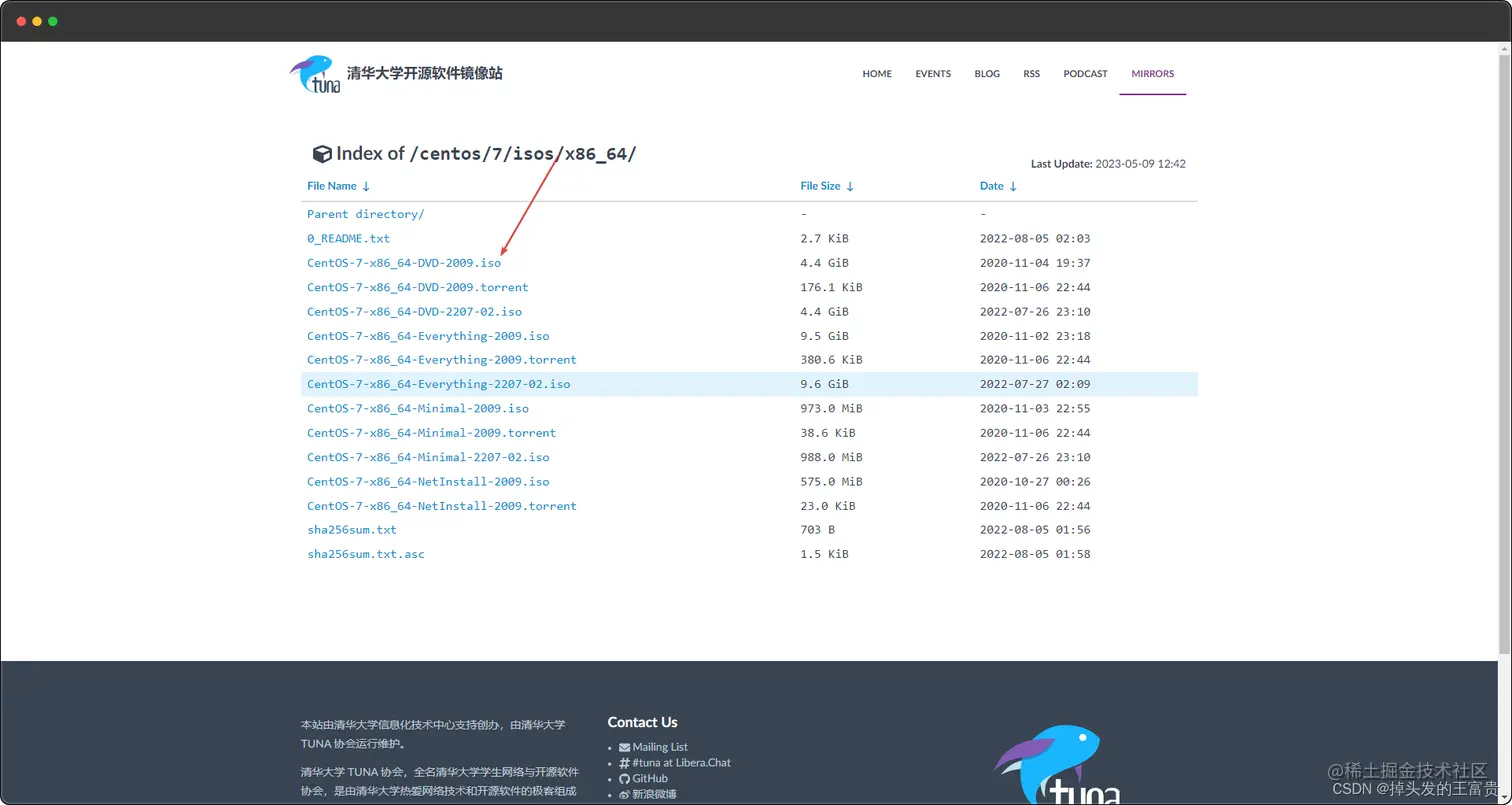Open sha256sum.txt.asc file
This screenshot has height=805, width=1512.
click(365, 554)
